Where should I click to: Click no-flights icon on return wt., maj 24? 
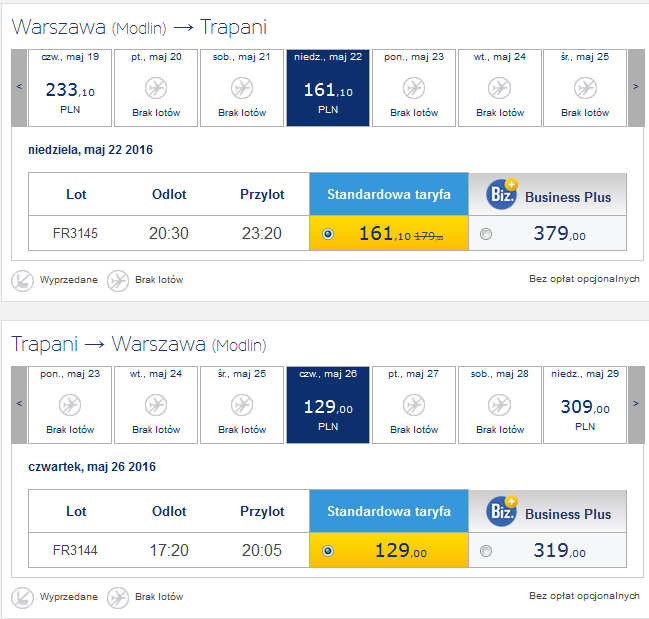coord(156,404)
